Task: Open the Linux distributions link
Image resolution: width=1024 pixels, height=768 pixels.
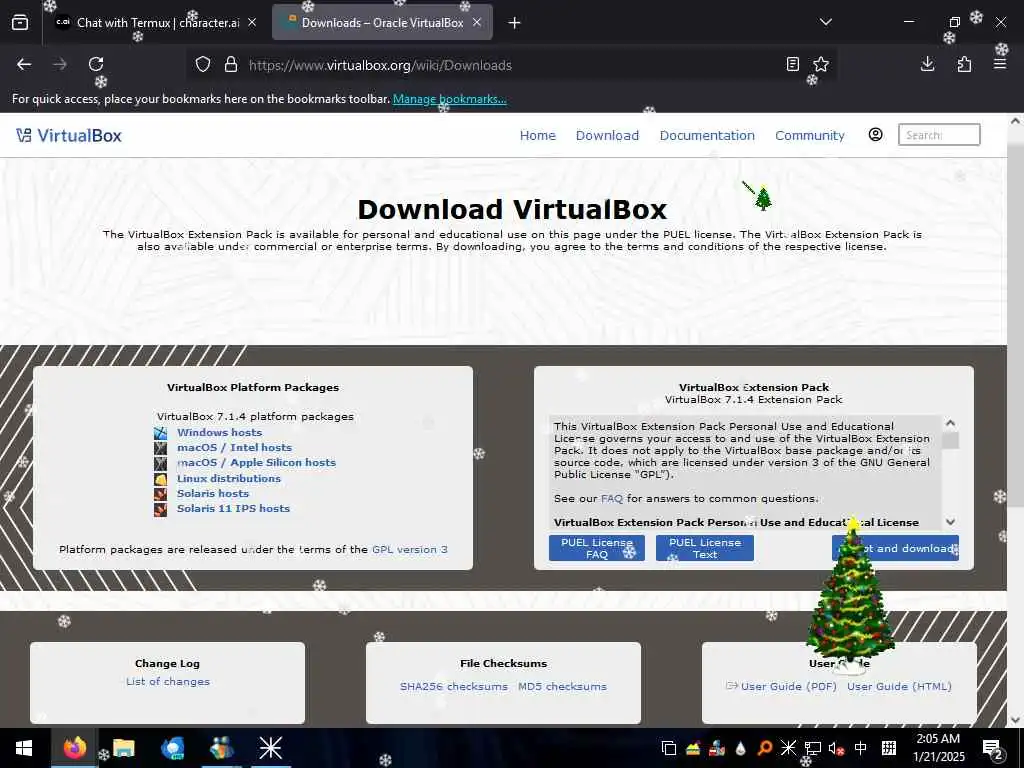Action: pyautogui.click(x=229, y=478)
